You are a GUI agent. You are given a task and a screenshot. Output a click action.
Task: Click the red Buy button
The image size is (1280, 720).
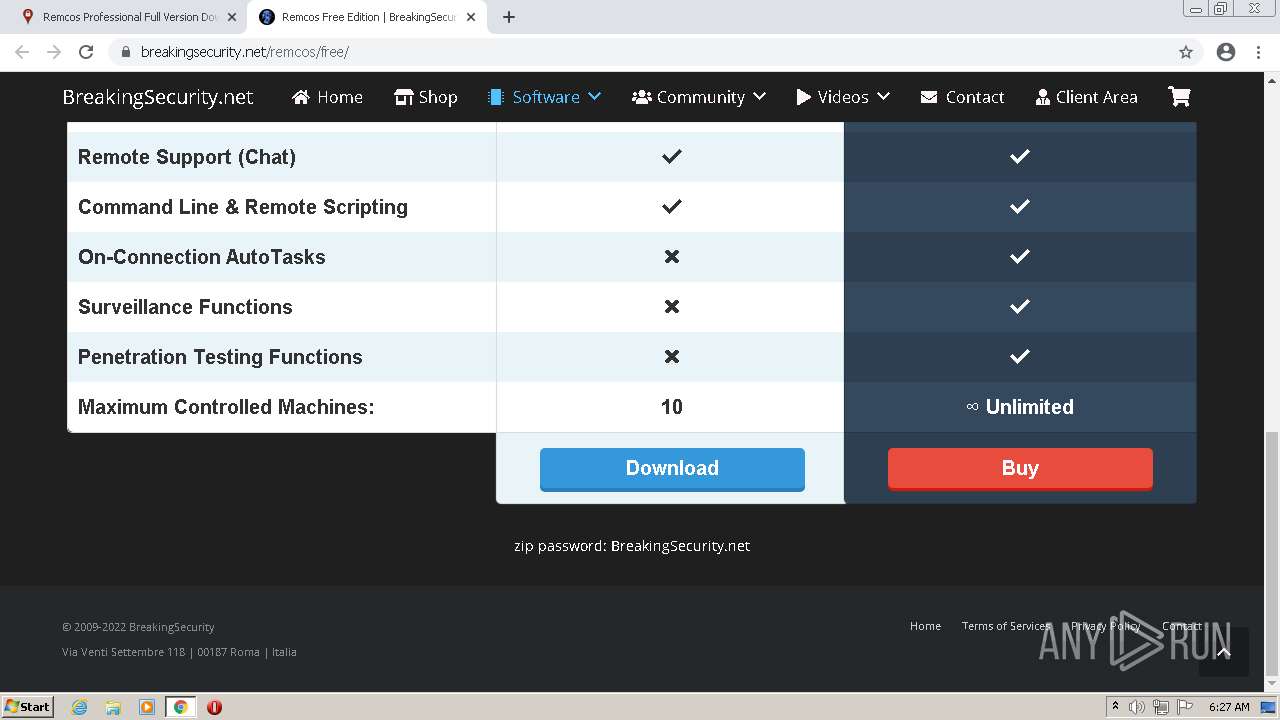click(x=1020, y=469)
